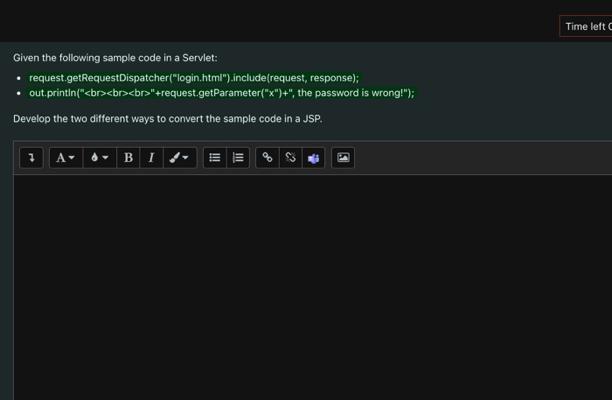This screenshot has width=612, height=400.
Task: Click the Microsoft Teams meeting icon
Action: pos(313,158)
